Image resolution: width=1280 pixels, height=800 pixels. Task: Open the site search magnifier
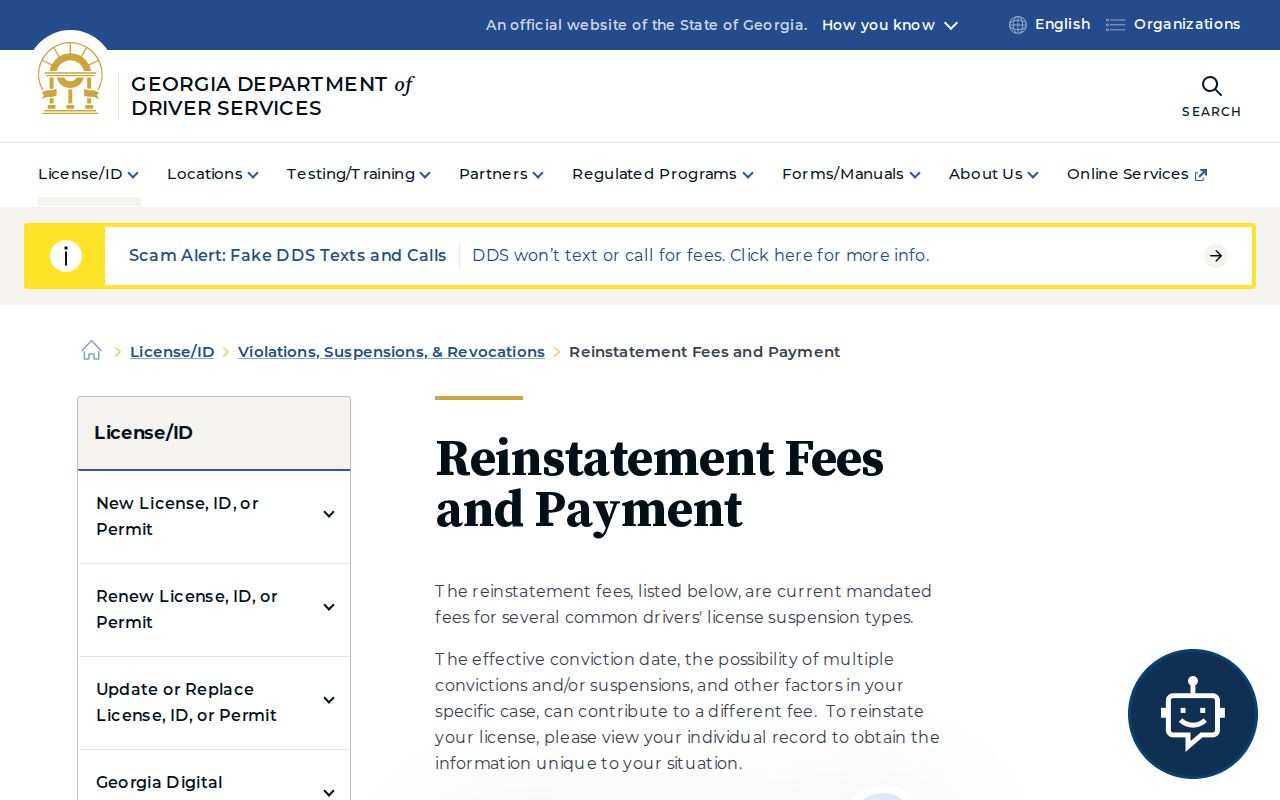pyautogui.click(x=1211, y=87)
